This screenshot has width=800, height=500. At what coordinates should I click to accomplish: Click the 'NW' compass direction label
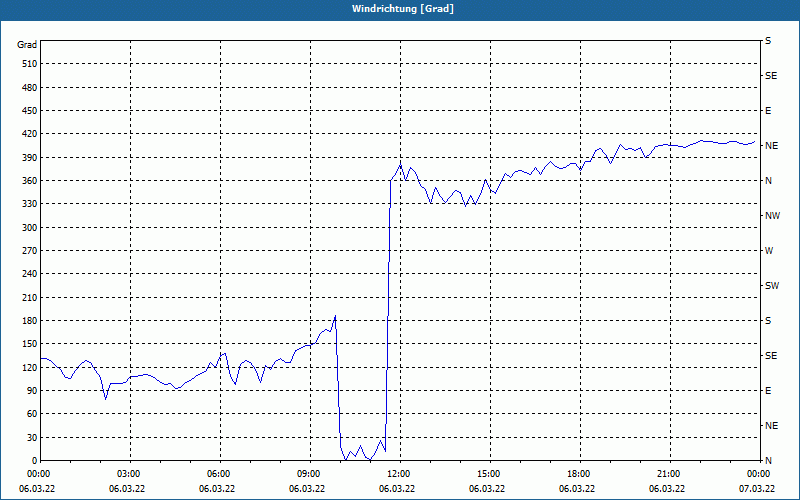772,216
